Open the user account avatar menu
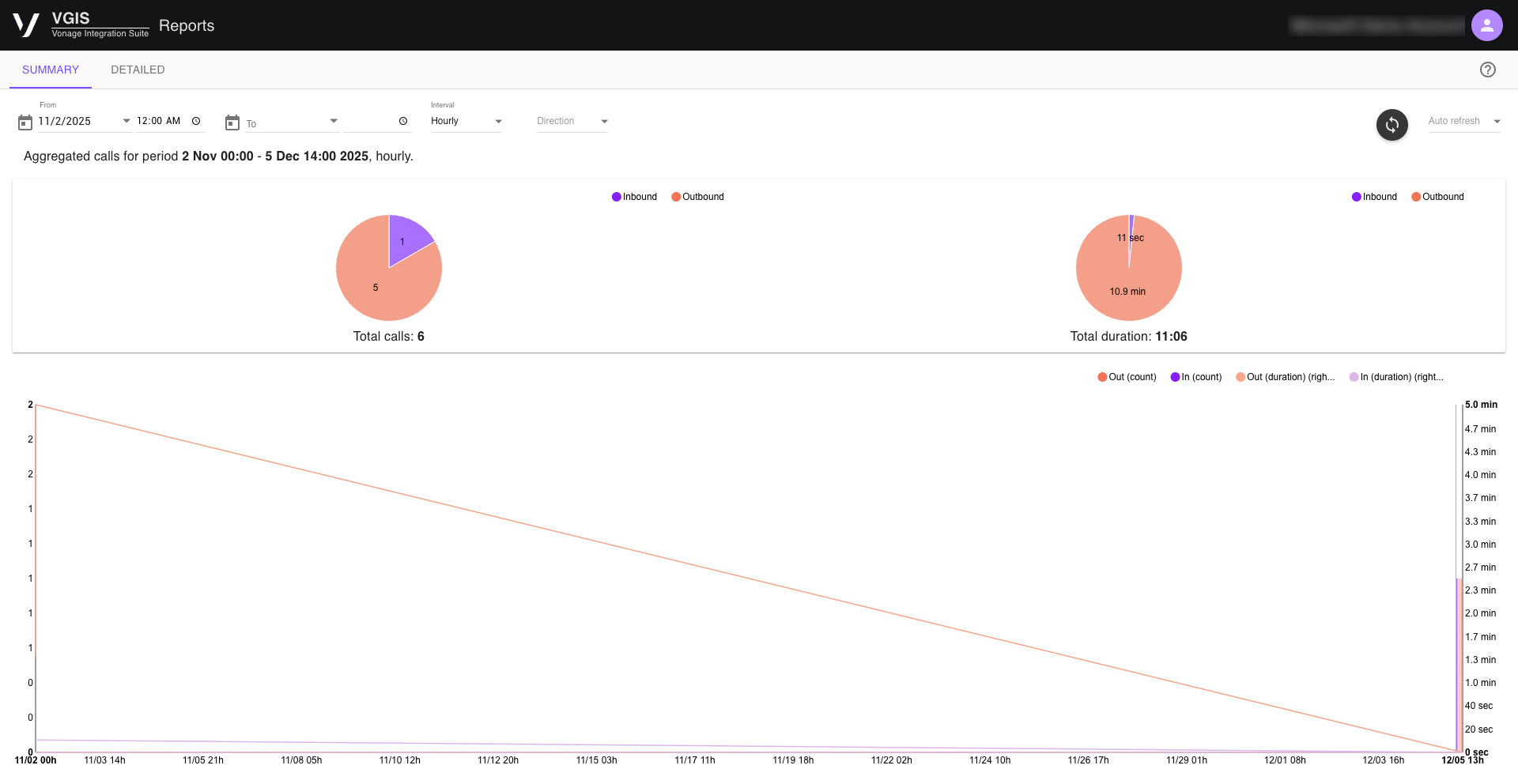Screen dimensions: 1518x784 pos(1486,25)
